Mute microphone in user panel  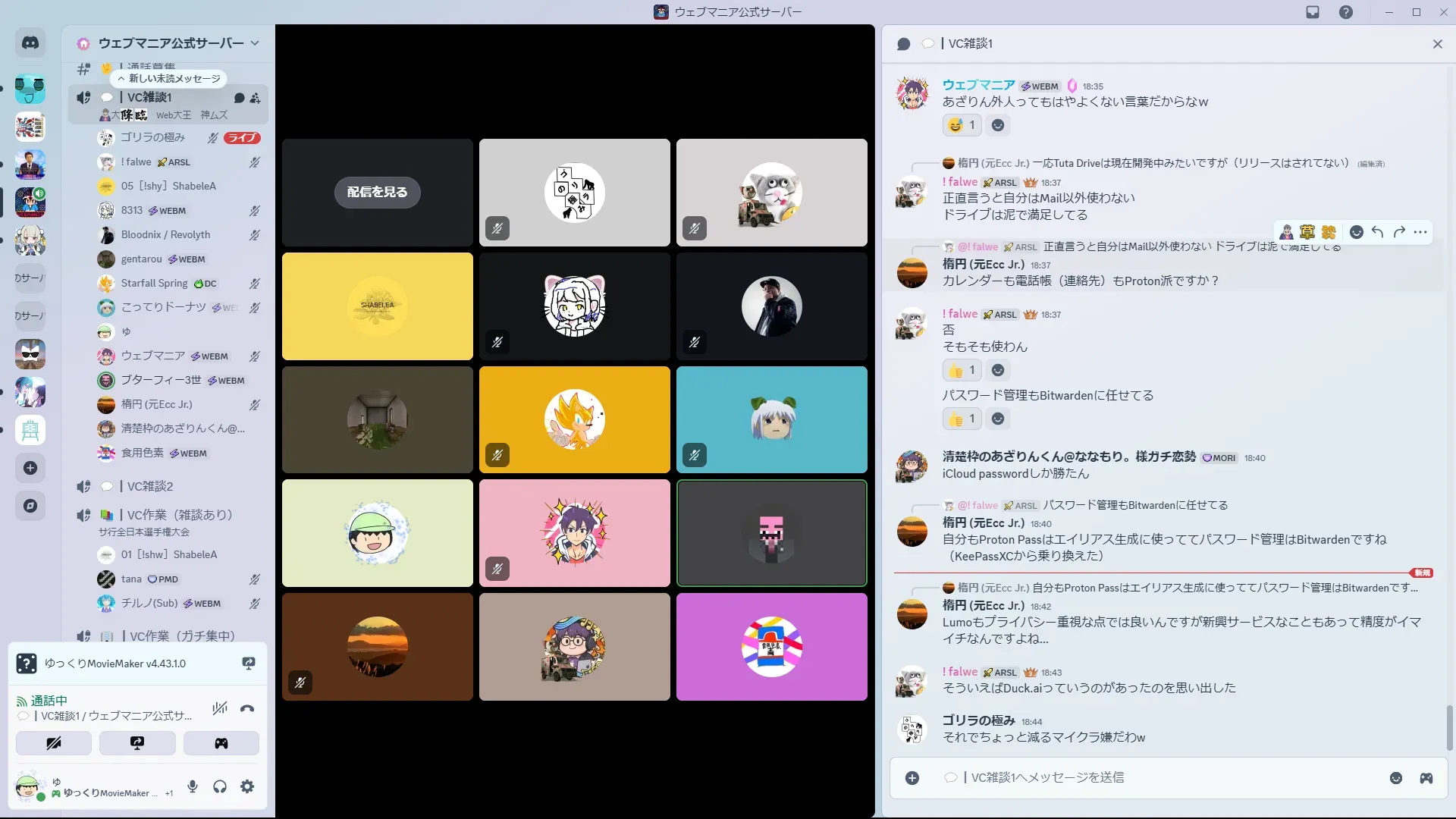pos(193,786)
